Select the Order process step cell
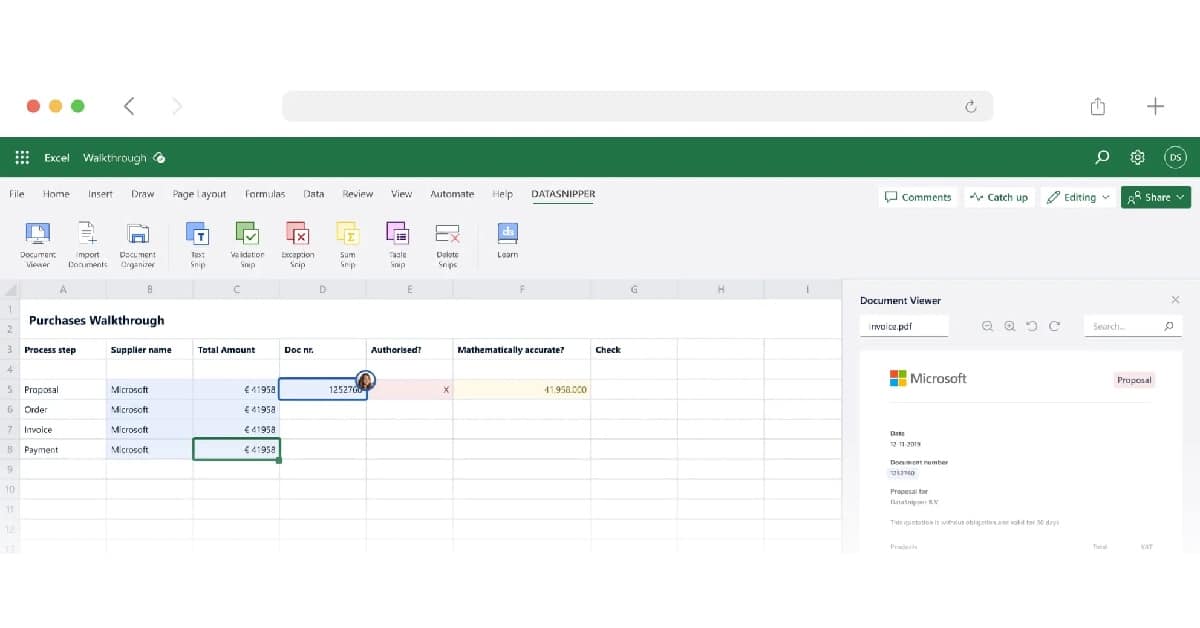Viewport: 1200px width, 628px height. tap(63, 409)
